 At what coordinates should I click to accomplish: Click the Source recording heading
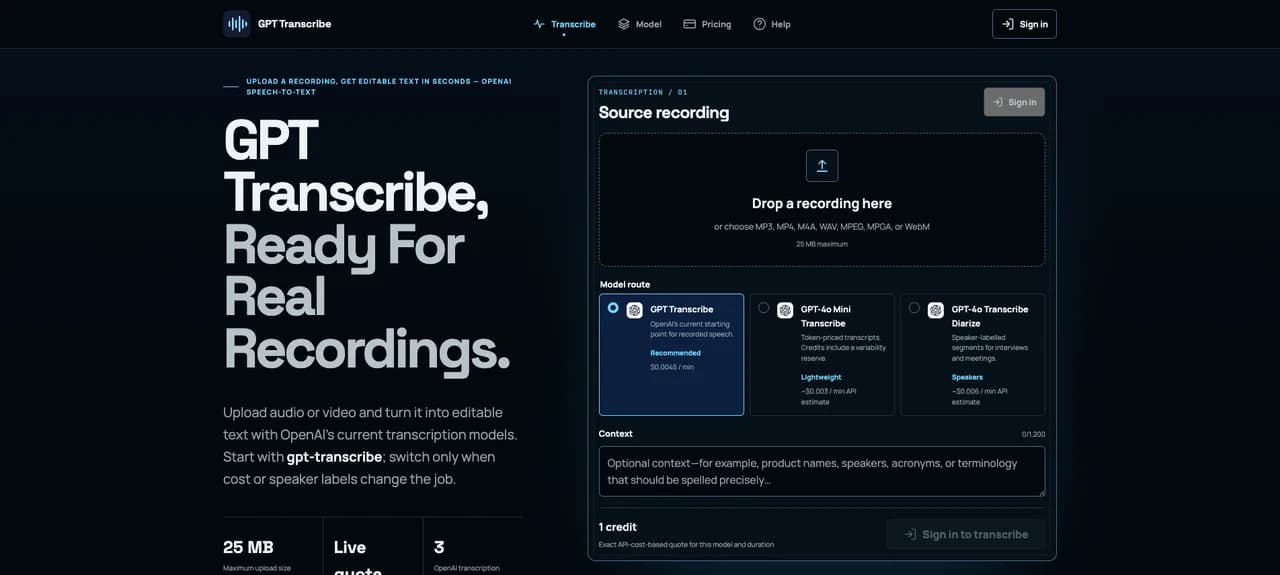pyautogui.click(x=664, y=112)
